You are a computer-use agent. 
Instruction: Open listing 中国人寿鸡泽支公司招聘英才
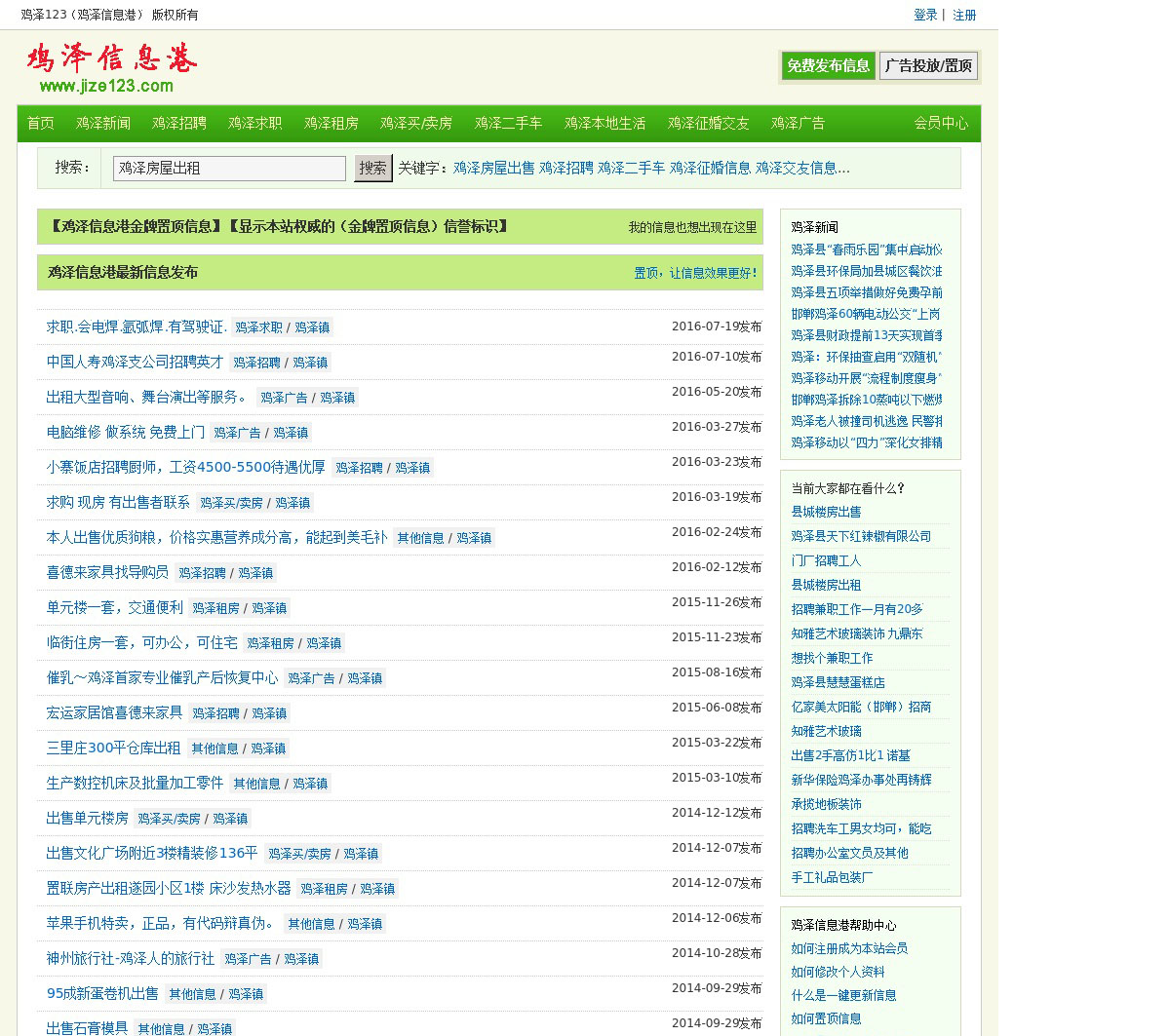coord(135,362)
